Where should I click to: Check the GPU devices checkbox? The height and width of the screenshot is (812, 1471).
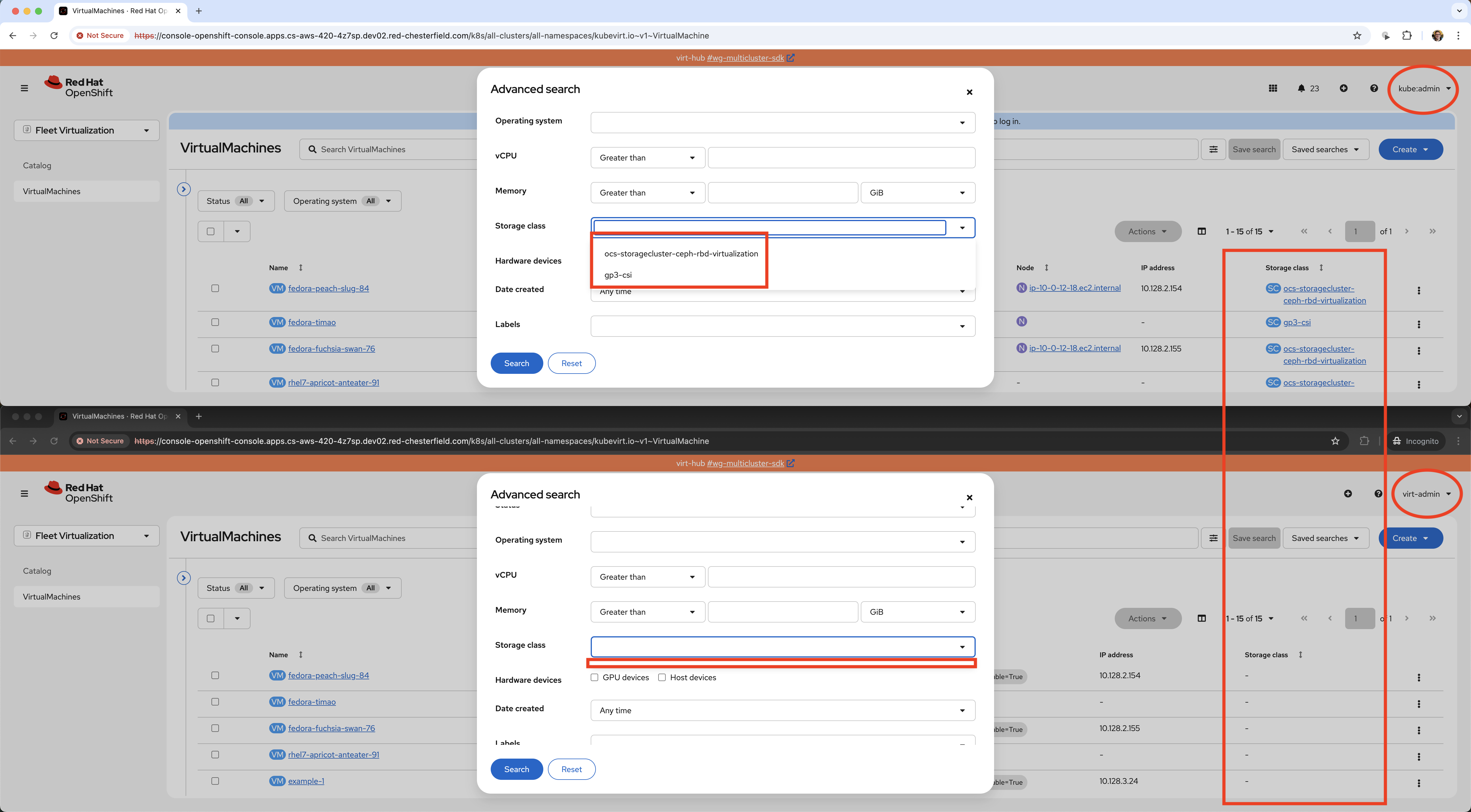(x=594, y=677)
